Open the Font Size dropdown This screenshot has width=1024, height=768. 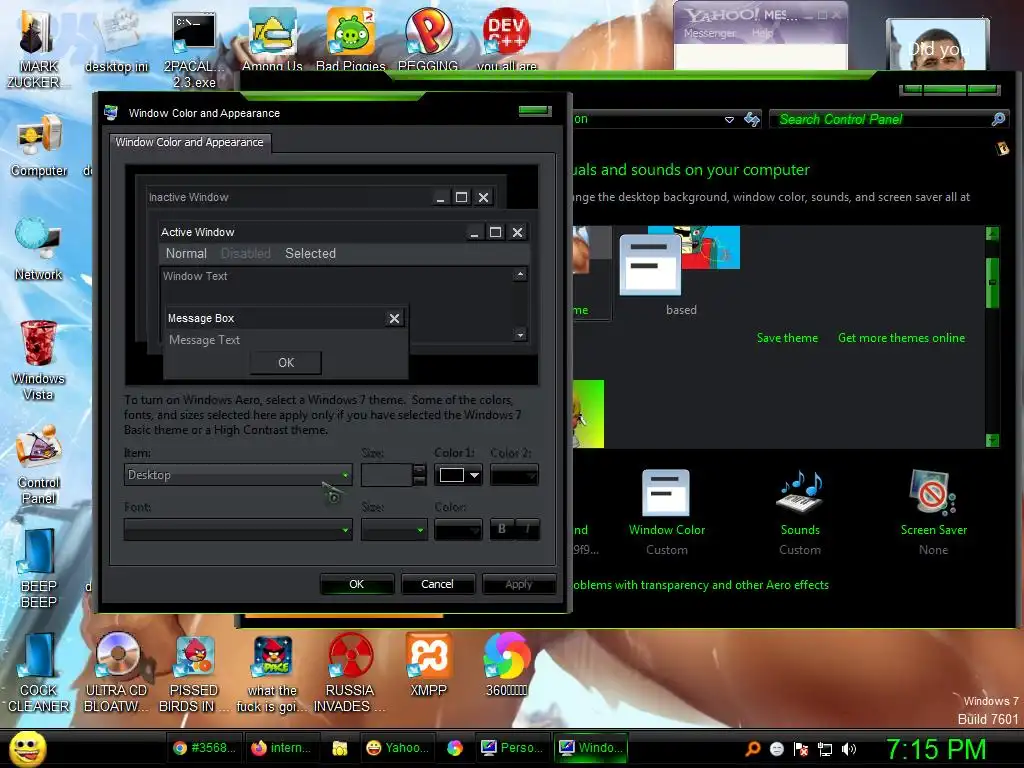click(394, 530)
